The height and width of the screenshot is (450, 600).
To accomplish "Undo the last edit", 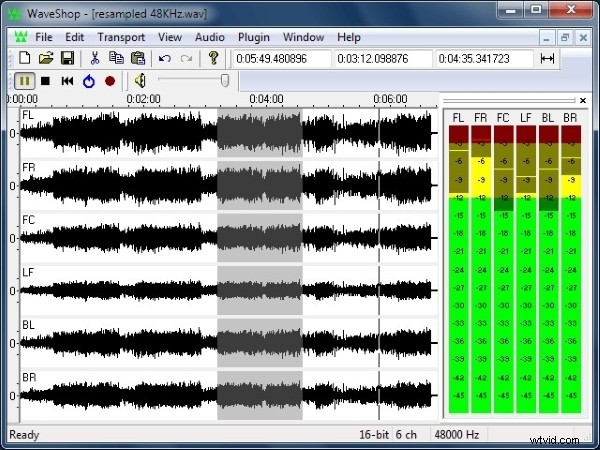I will [x=165, y=59].
